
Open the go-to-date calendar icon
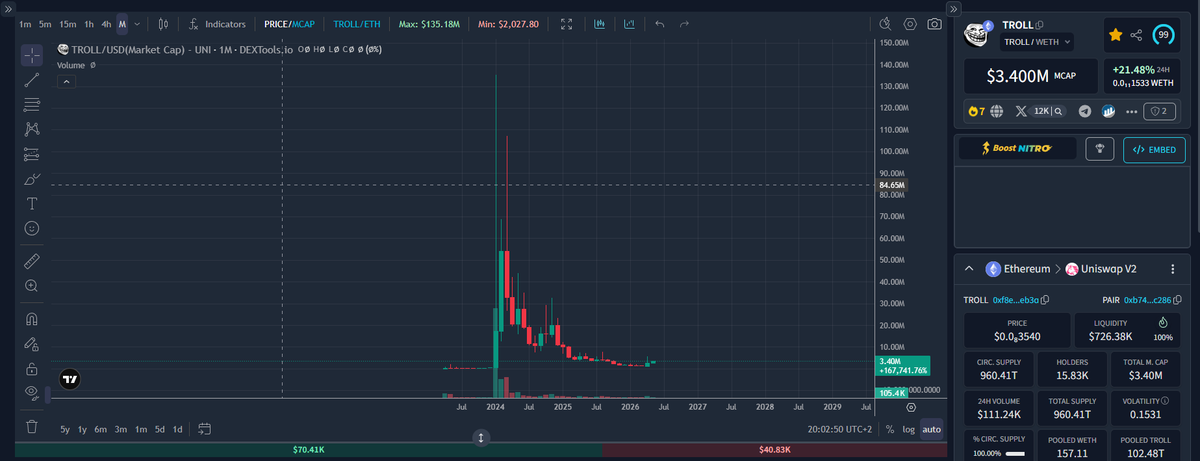pos(204,428)
